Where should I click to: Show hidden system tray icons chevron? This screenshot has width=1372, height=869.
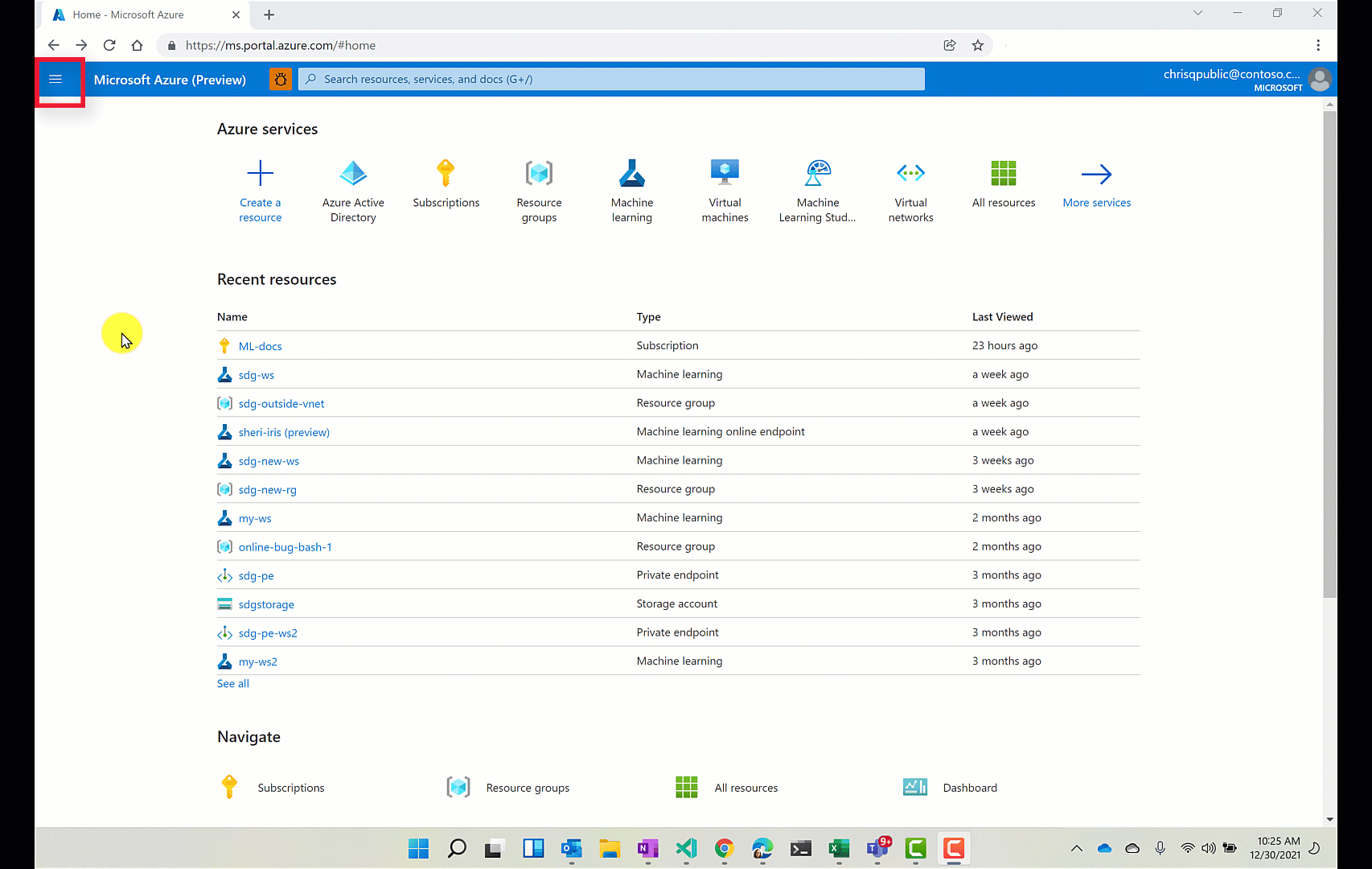(x=1076, y=848)
